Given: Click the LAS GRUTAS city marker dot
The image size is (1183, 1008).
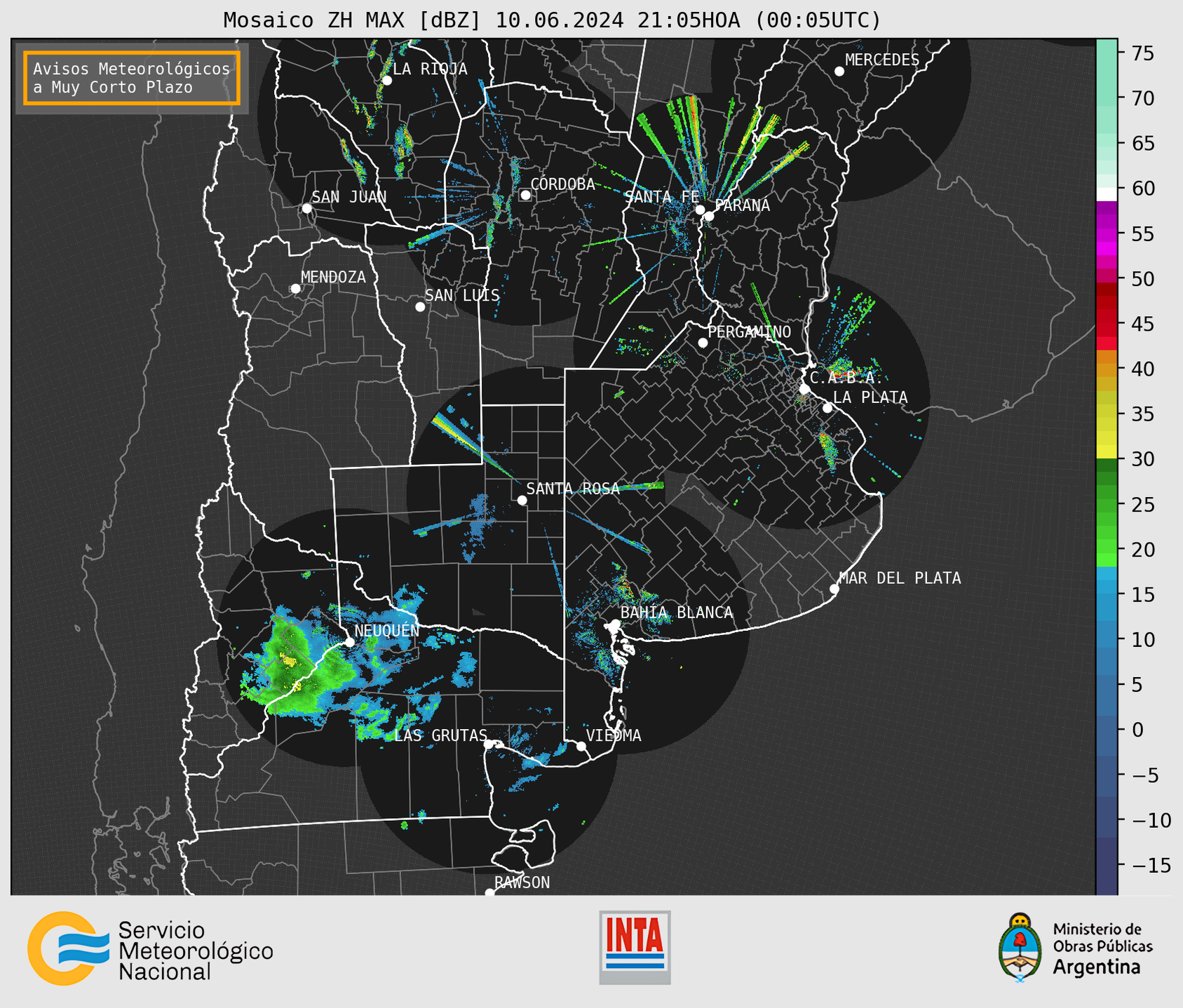Looking at the screenshot, I should coord(489,744).
